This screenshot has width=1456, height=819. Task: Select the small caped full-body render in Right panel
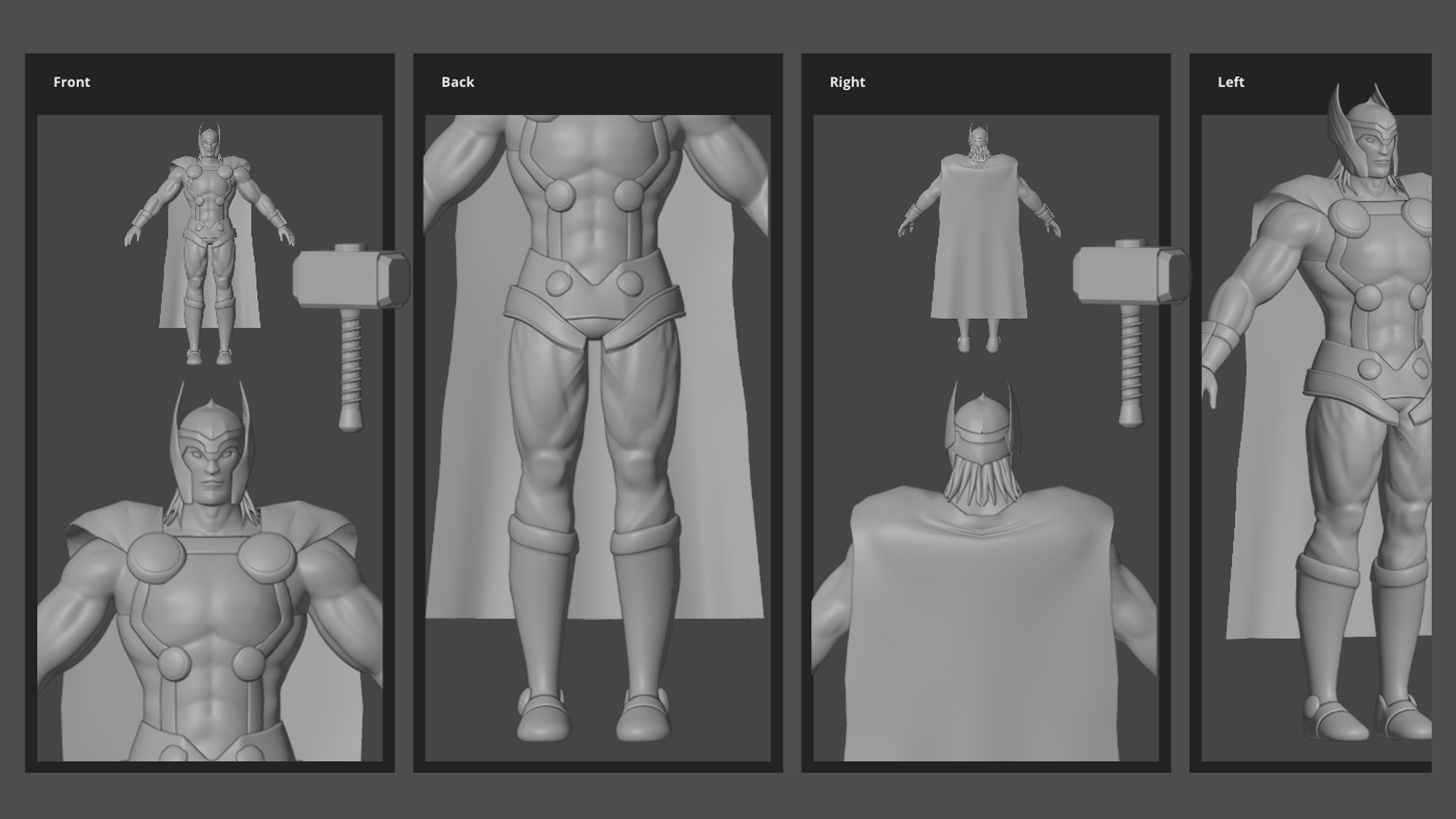point(979,238)
